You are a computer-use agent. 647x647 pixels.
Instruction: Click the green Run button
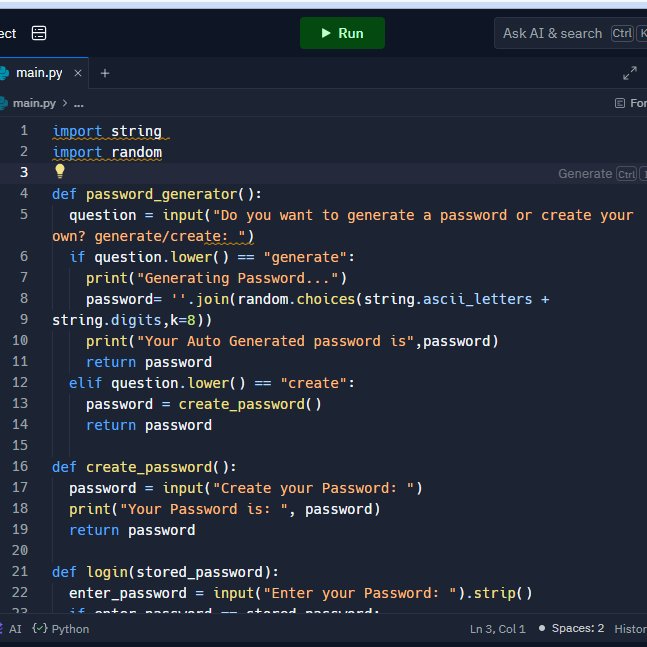click(x=342, y=33)
